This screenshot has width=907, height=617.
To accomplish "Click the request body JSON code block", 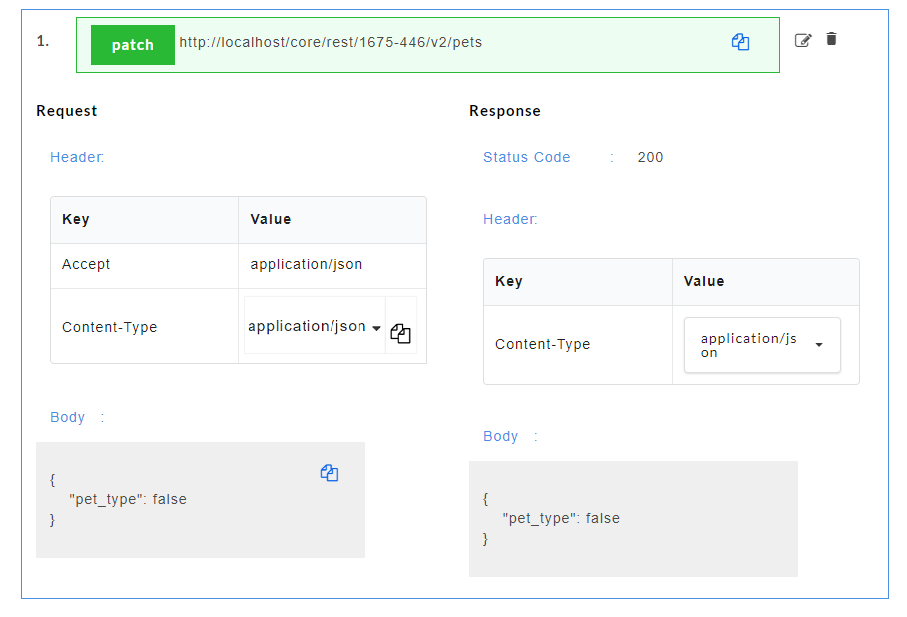I will coord(200,500).
